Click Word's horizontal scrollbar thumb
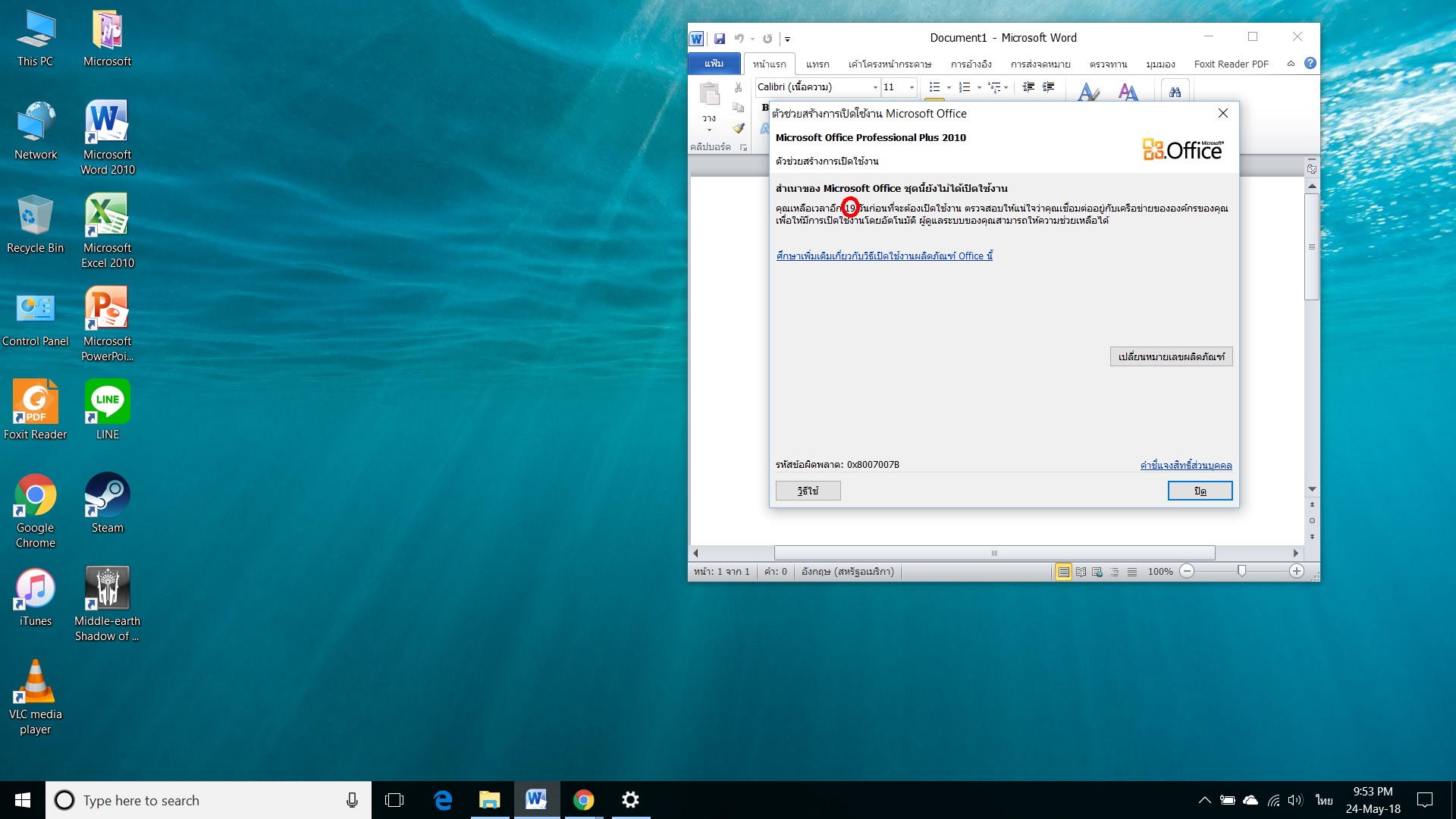This screenshot has width=1456, height=819. [994, 553]
